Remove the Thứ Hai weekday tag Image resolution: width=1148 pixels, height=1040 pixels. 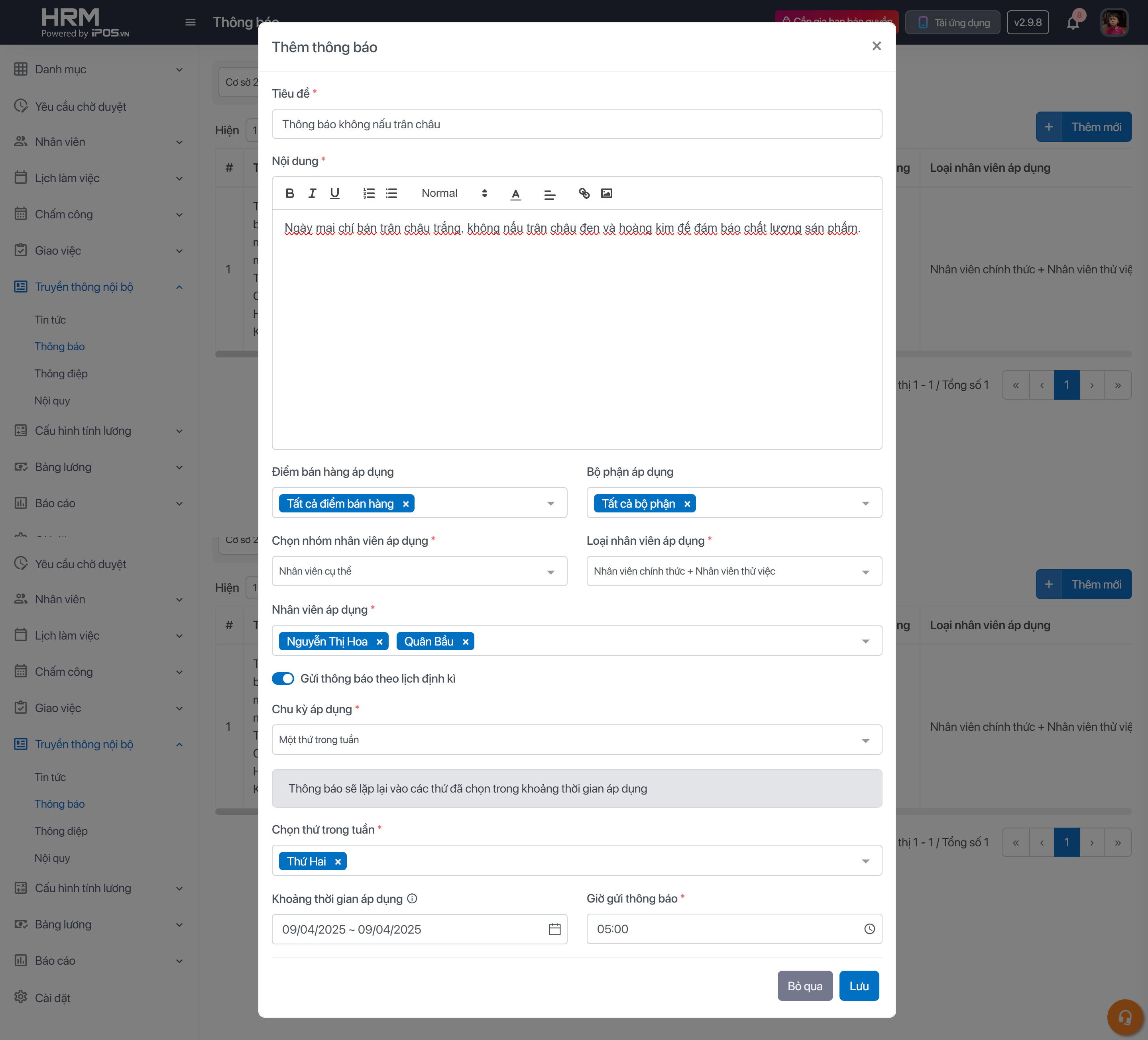(x=338, y=862)
